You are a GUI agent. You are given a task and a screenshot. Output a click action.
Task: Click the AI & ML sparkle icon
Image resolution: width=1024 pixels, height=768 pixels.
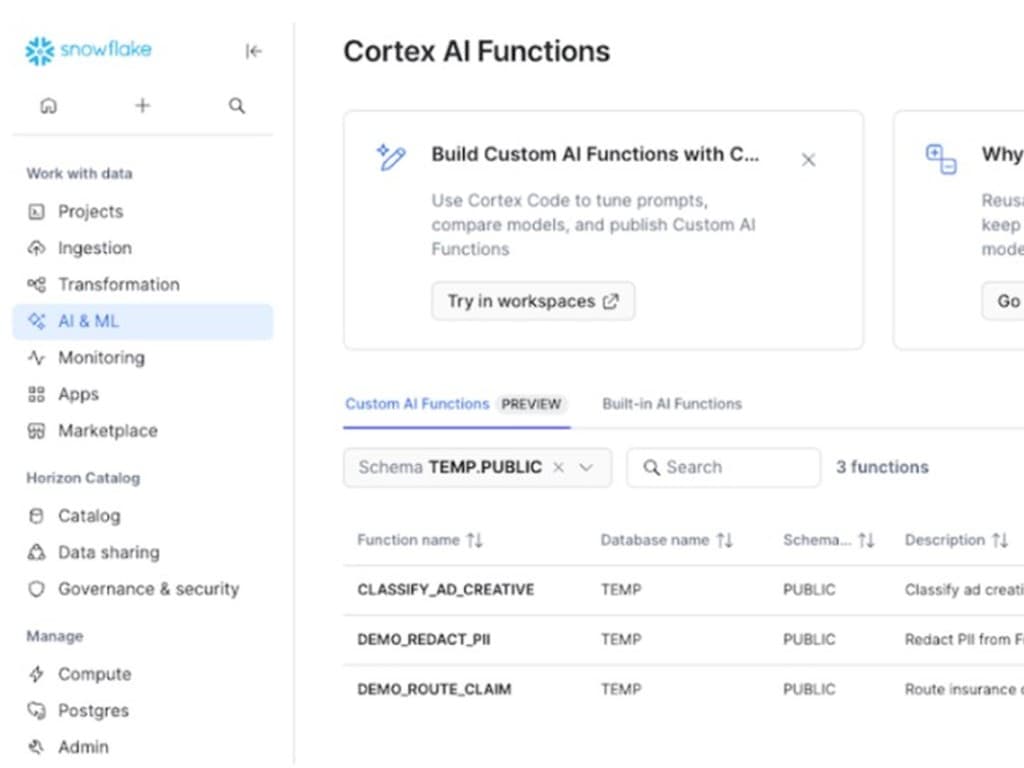(x=37, y=321)
